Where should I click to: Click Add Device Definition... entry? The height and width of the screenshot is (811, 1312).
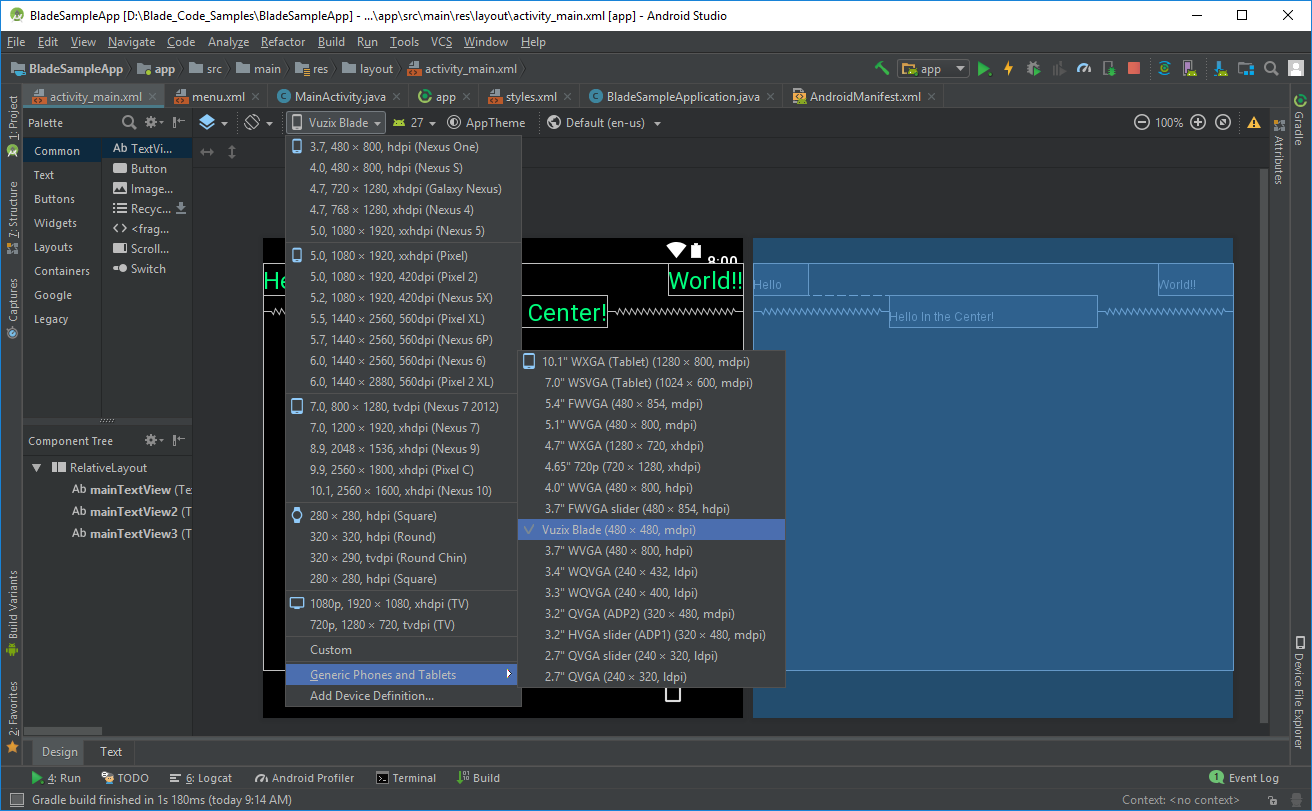[x=403, y=696]
